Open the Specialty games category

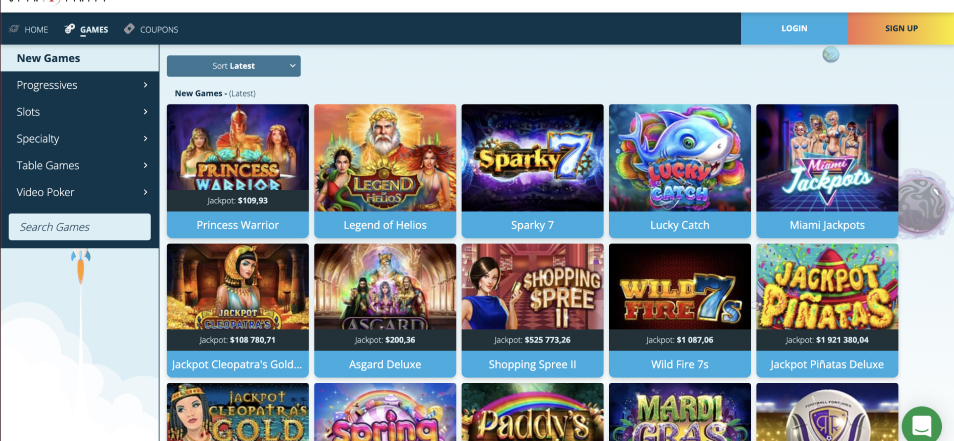80,139
